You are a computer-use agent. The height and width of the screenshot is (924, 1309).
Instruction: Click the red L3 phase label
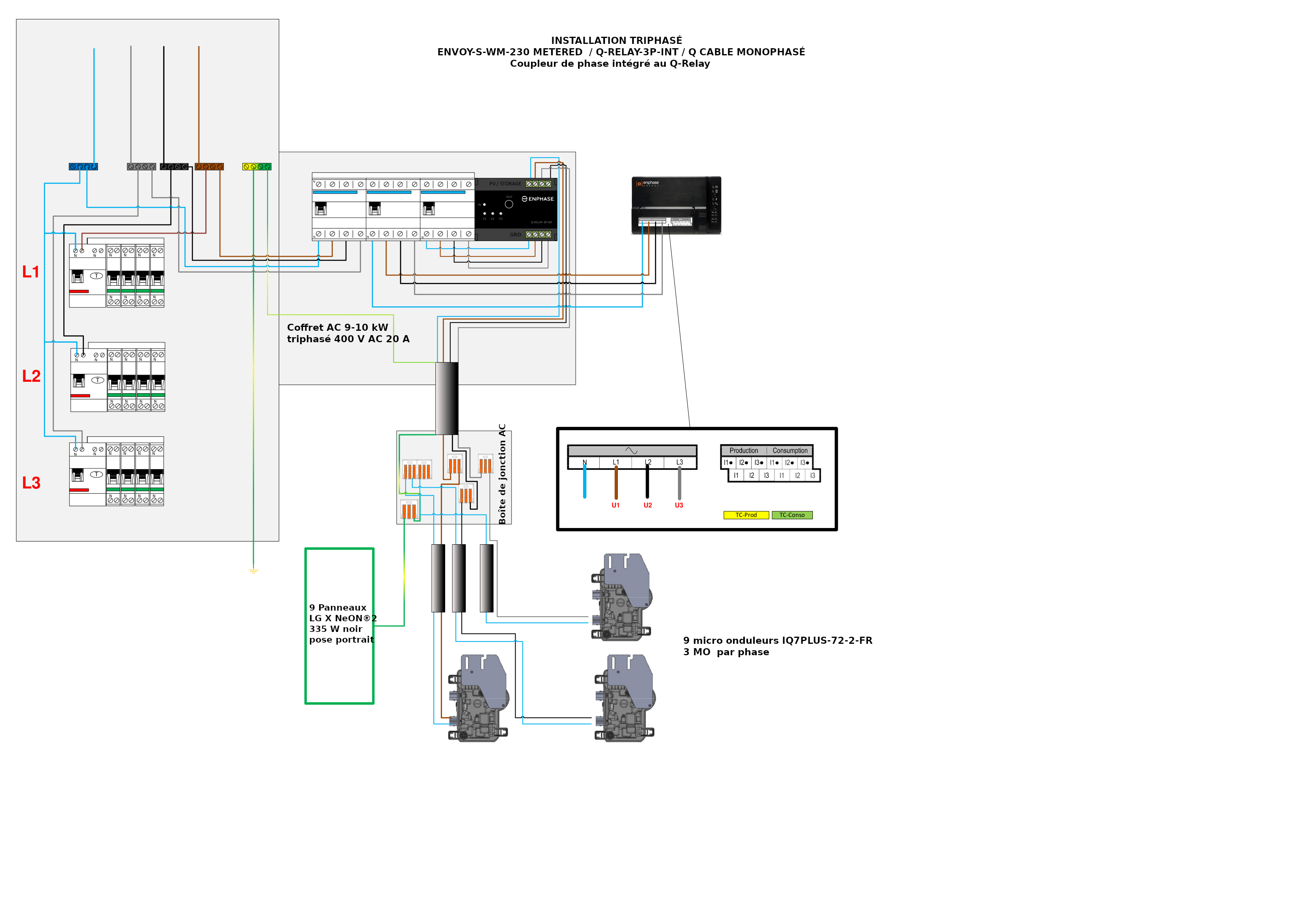pyautogui.click(x=31, y=483)
